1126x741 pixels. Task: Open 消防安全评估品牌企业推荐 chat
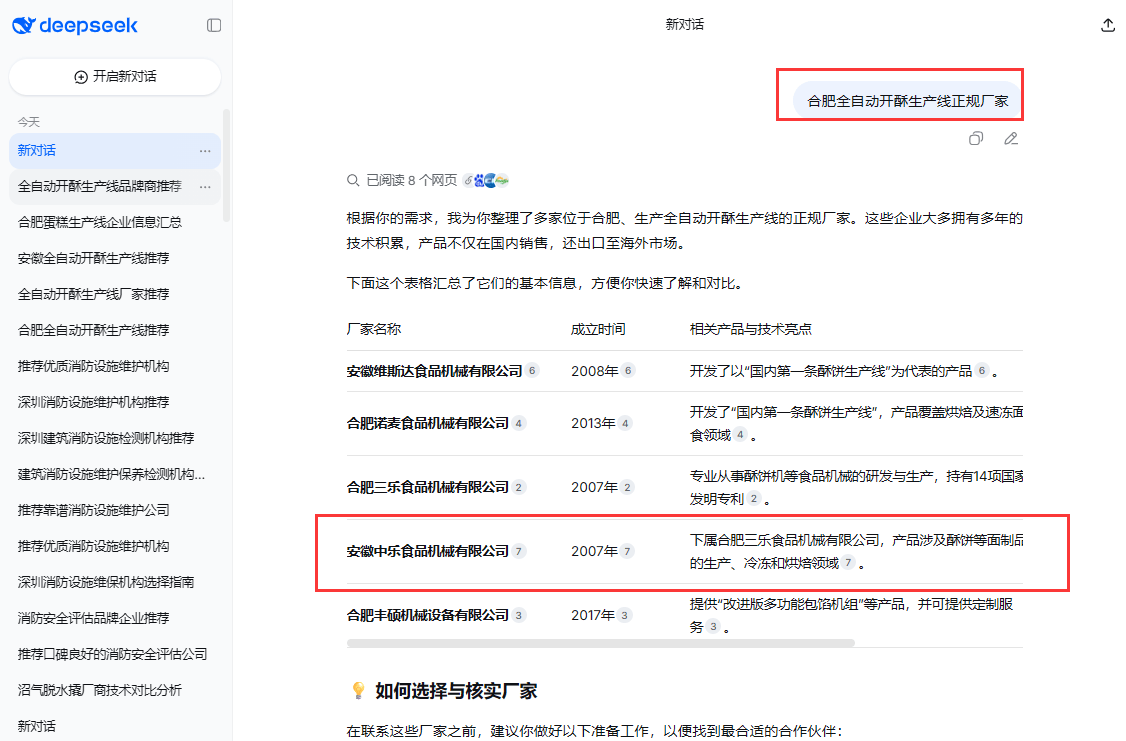(x=94, y=618)
